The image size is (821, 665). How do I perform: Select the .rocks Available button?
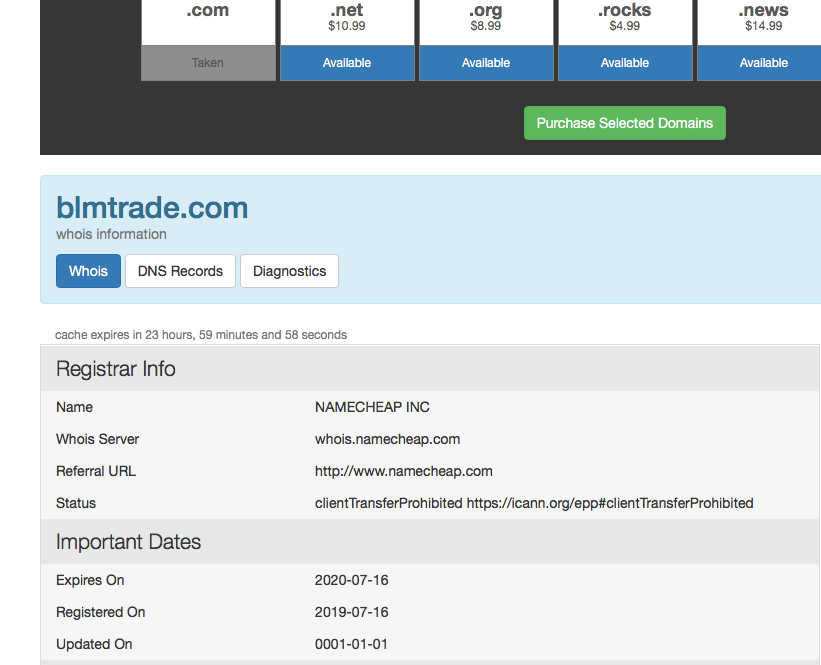625,63
